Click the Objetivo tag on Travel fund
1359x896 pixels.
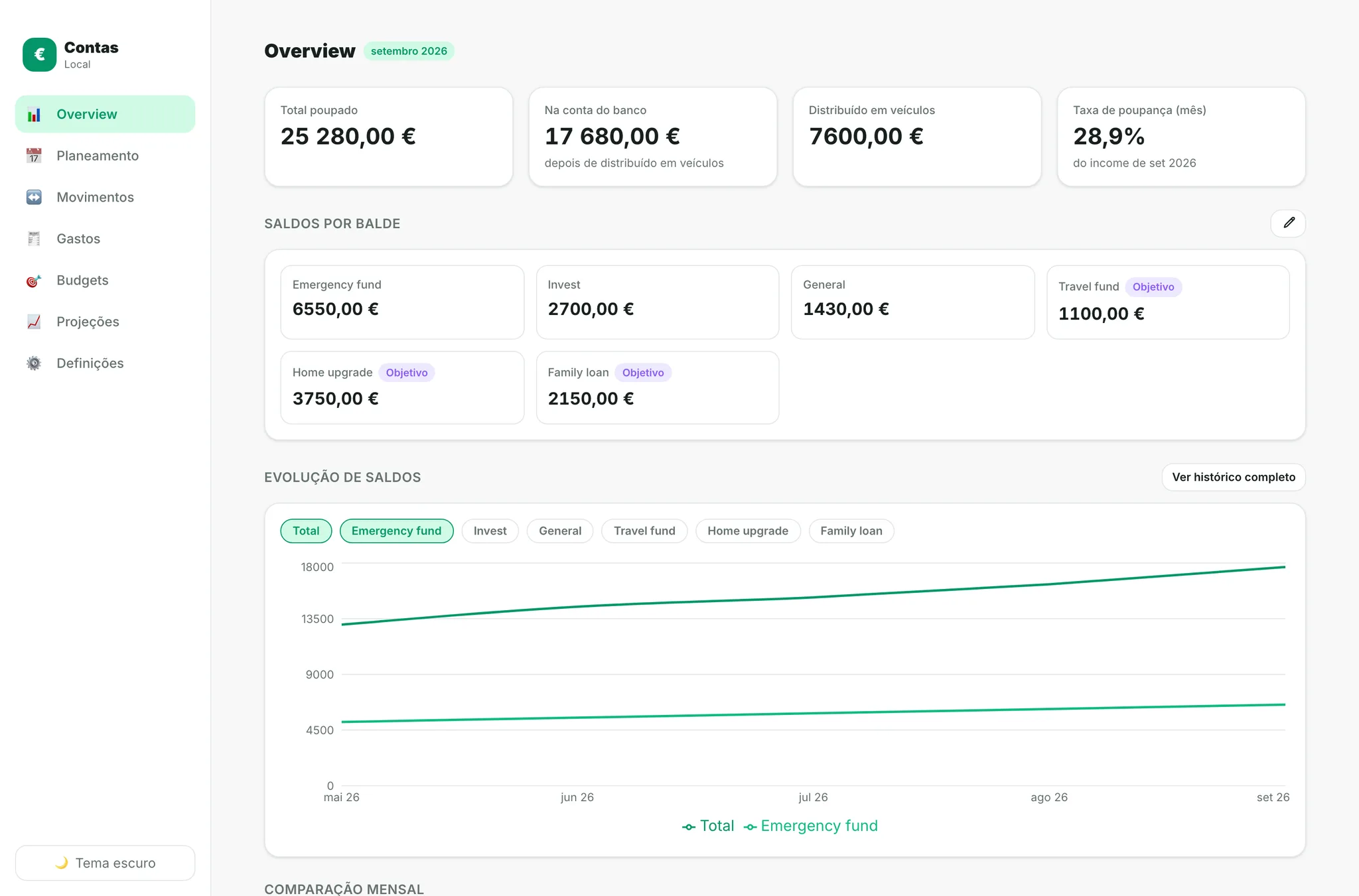click(1153, 287)
